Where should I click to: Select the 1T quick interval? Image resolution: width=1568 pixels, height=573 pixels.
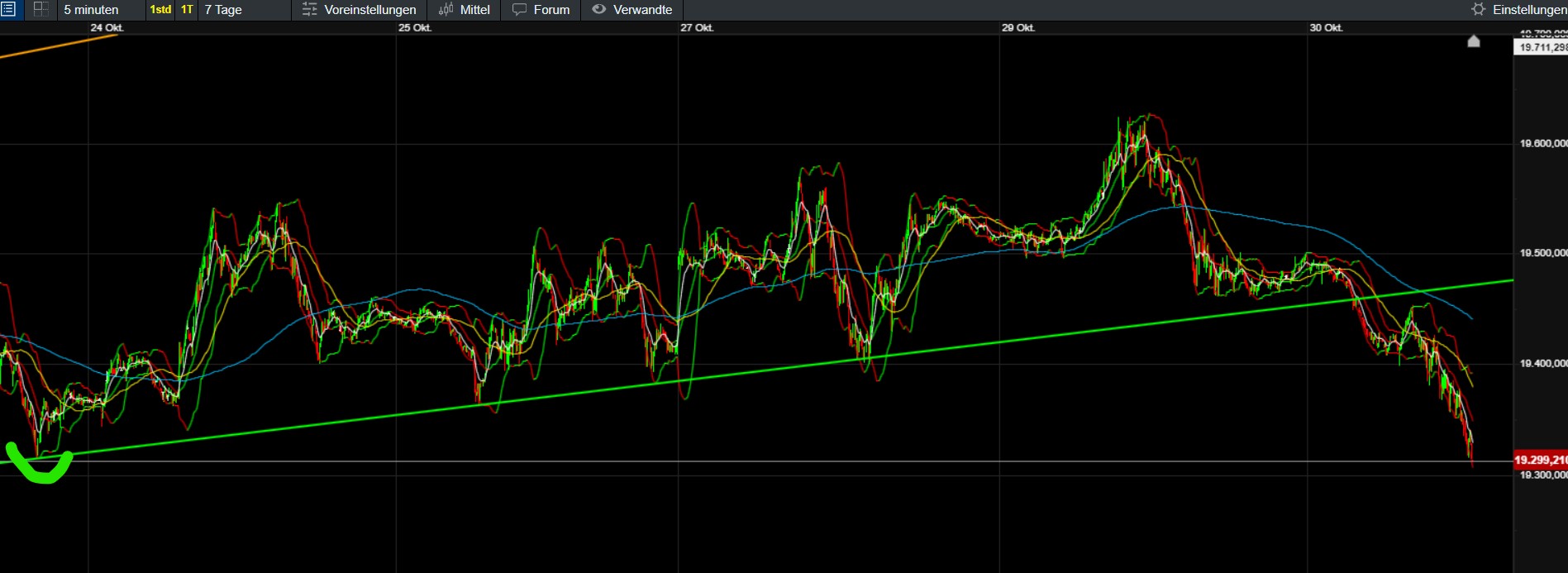(187, 10)
